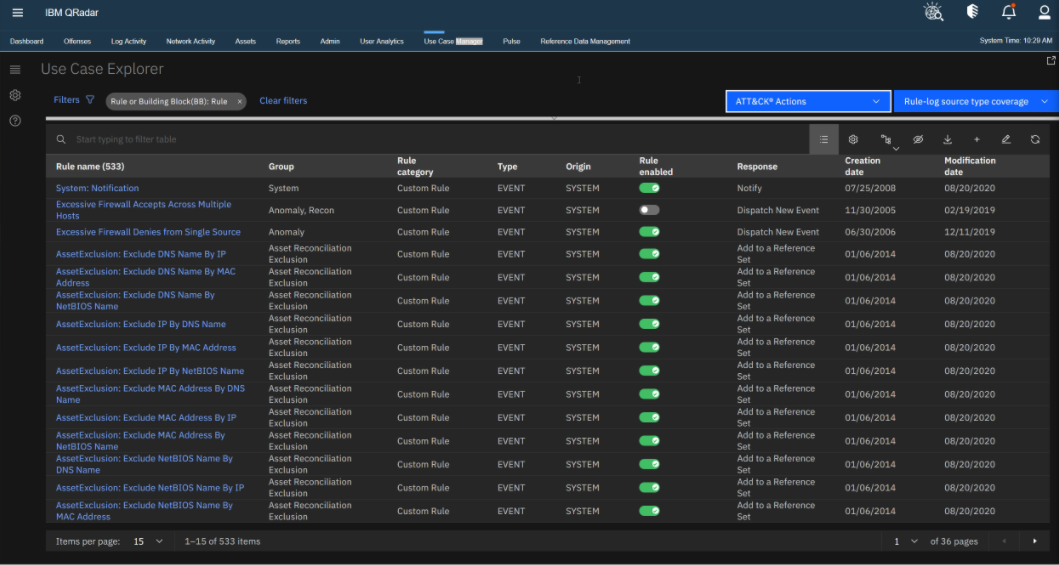Screen dimensions: 1059x565
Task: Click the Clear filters link
Action: tap(283, 101)
